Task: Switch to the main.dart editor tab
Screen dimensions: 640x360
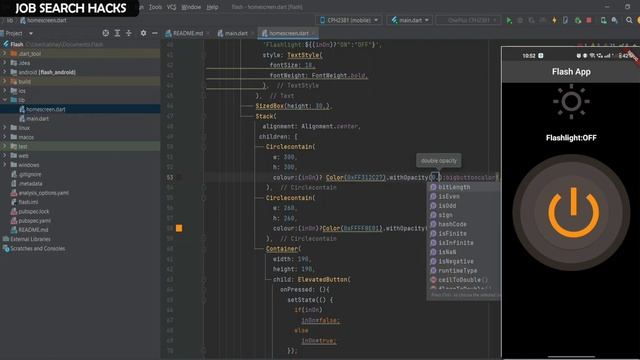Action: [x=236, y=33]
